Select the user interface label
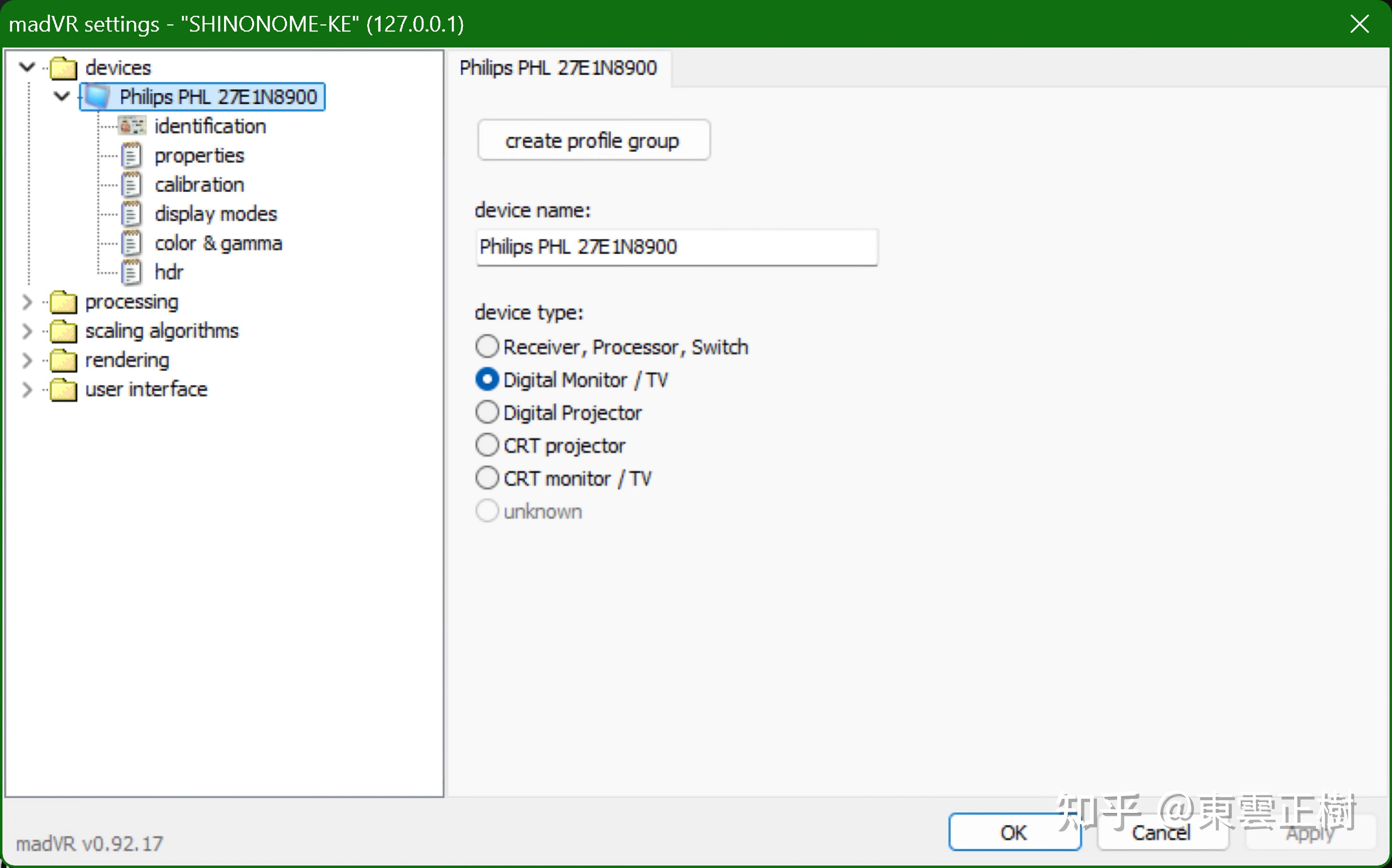 [146, 390]
